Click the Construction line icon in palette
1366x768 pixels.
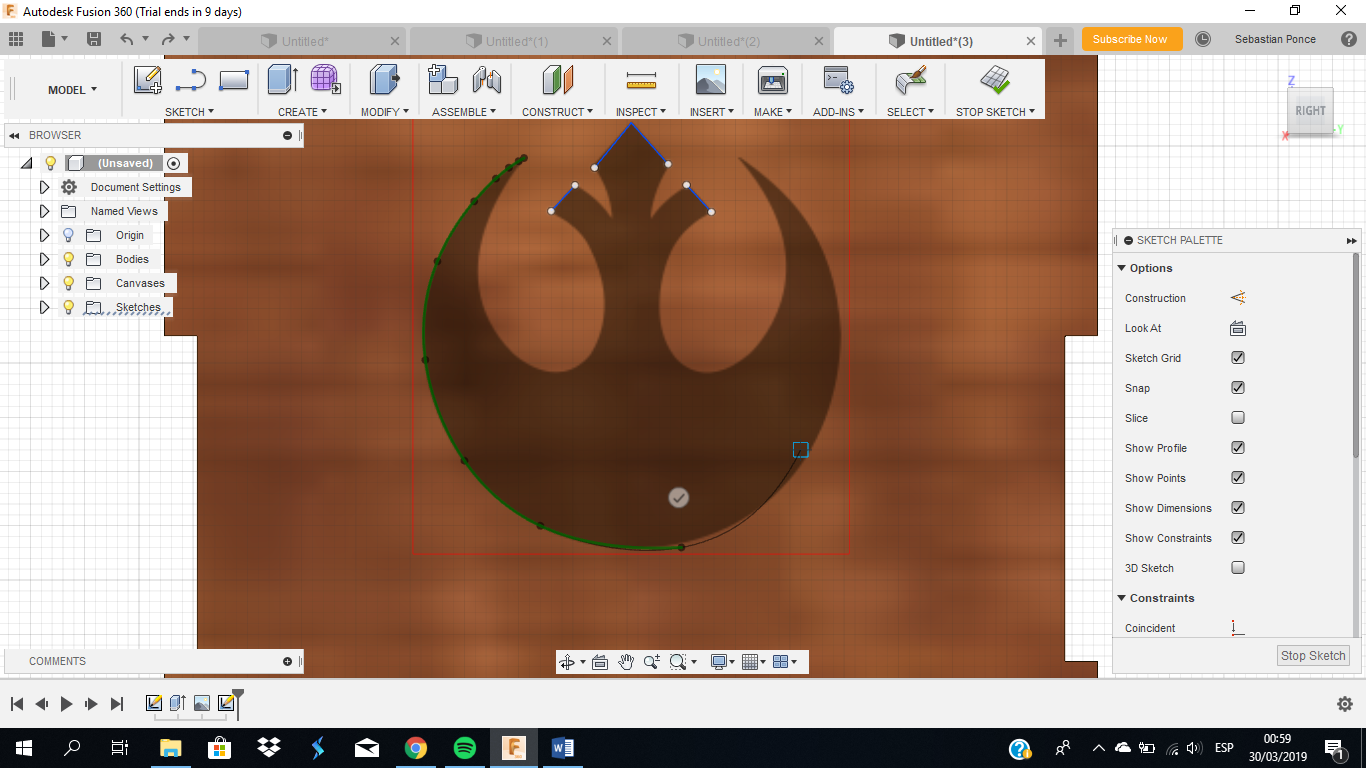[x=1237, y=298]
